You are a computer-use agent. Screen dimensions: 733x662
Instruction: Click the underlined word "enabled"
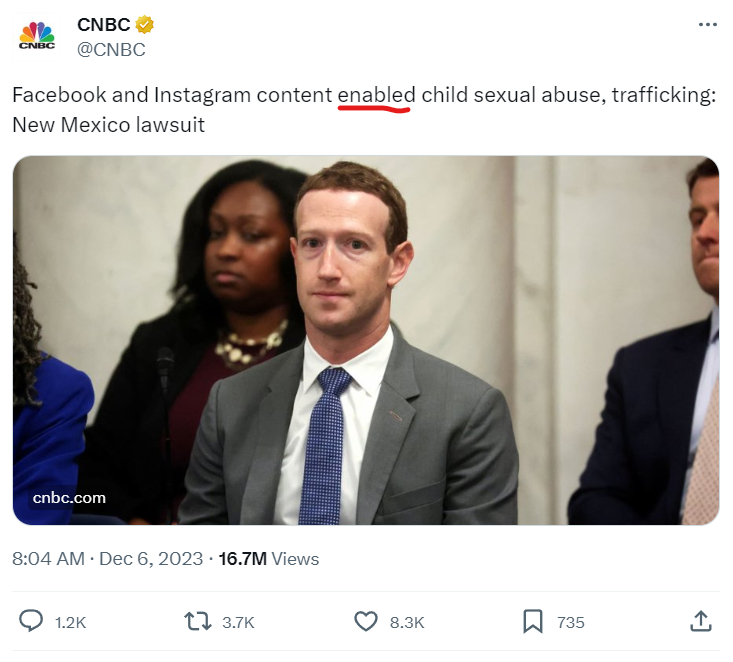pos(376,95)
